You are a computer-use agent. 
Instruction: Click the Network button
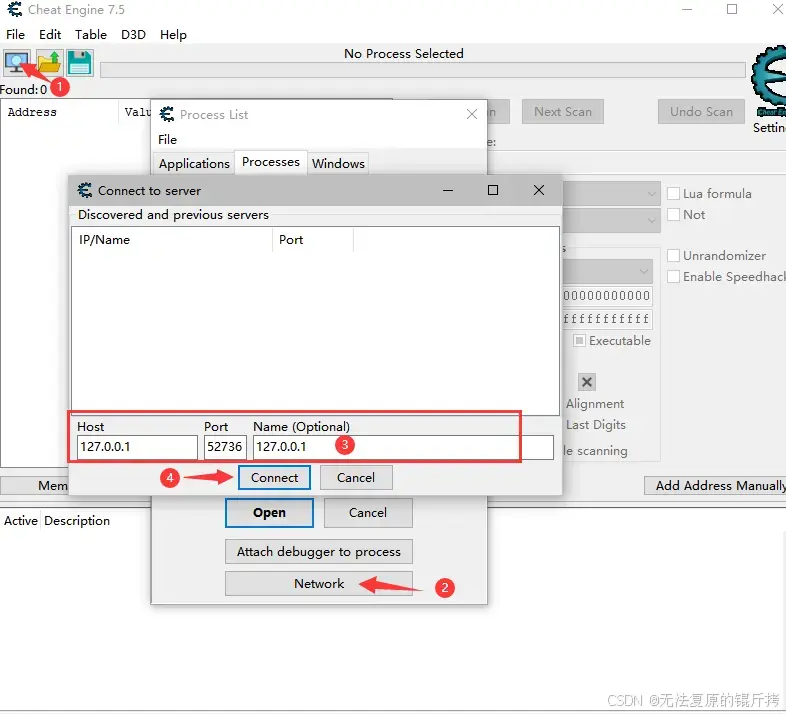(319, 584)
